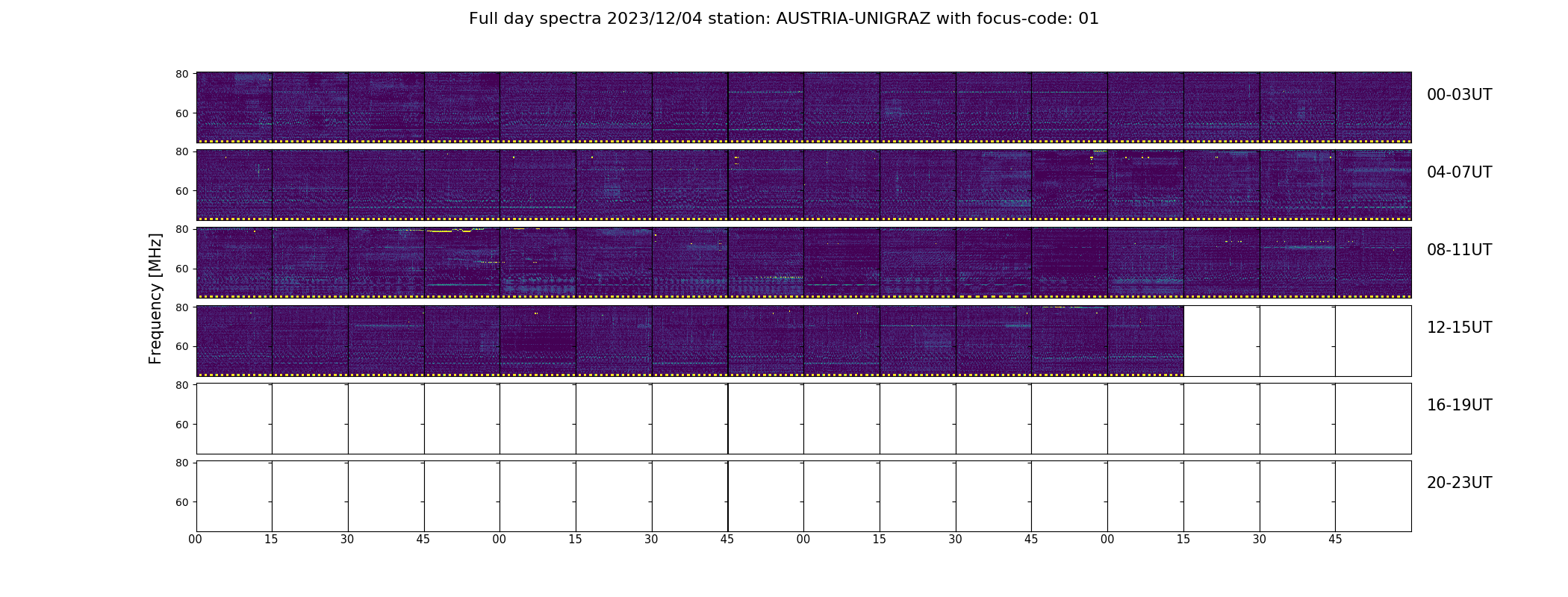The image size is (1568, 597).
Task: Open the 12-15UT spectrogram strip
Action: 690,340
